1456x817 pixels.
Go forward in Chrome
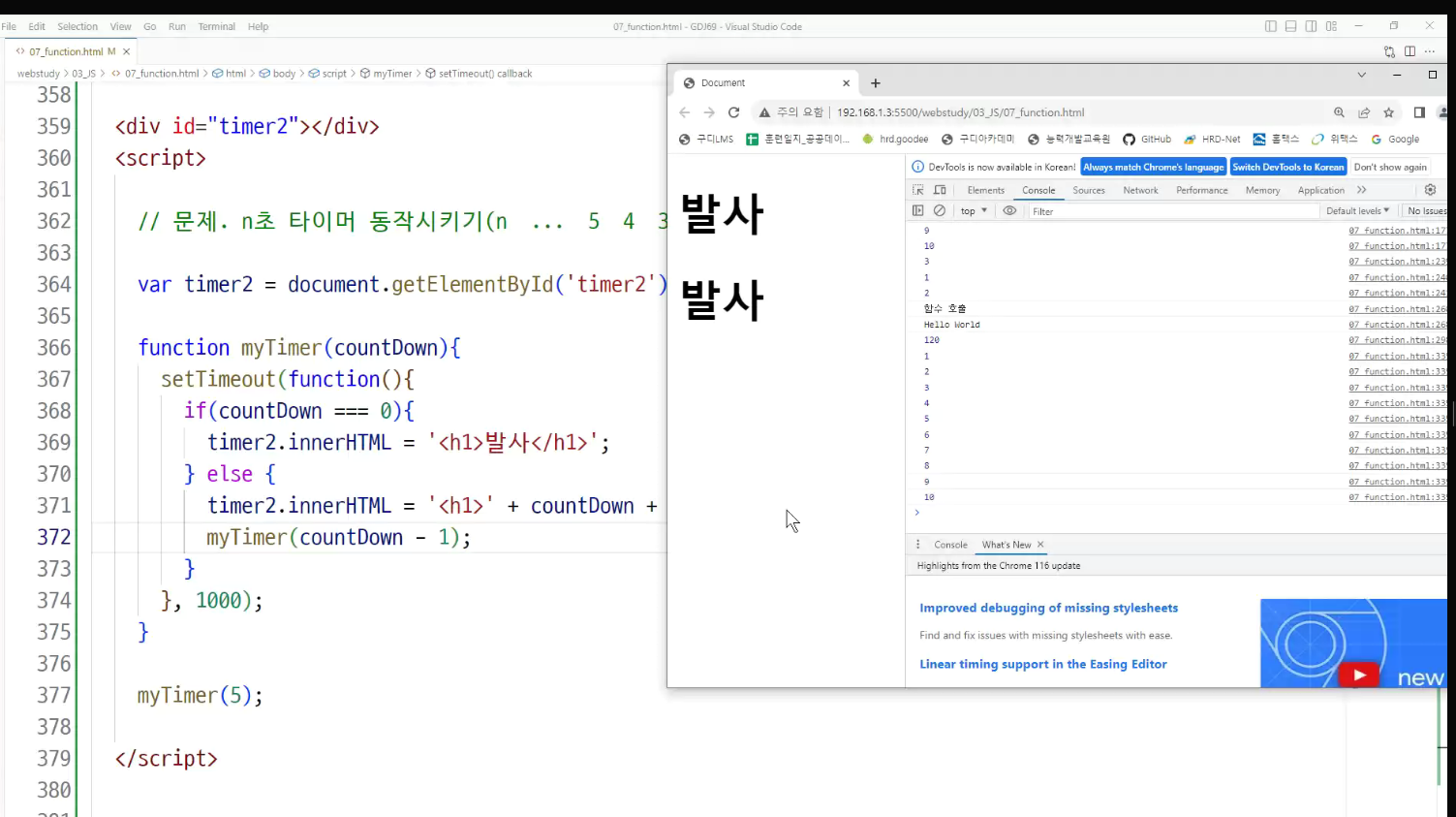[709, 112]
